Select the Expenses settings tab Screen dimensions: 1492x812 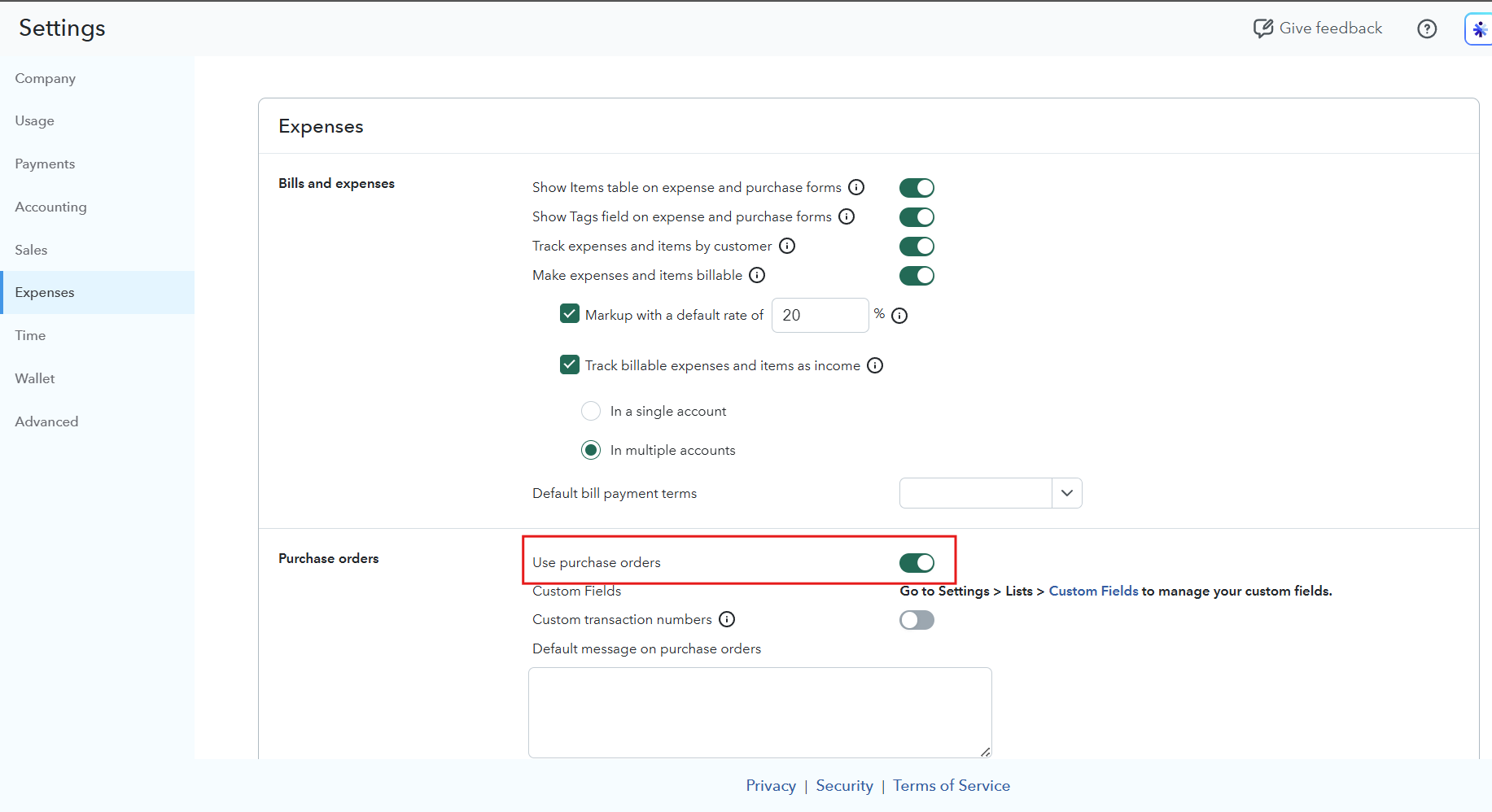pyautogui.click(x=98, y=292)
